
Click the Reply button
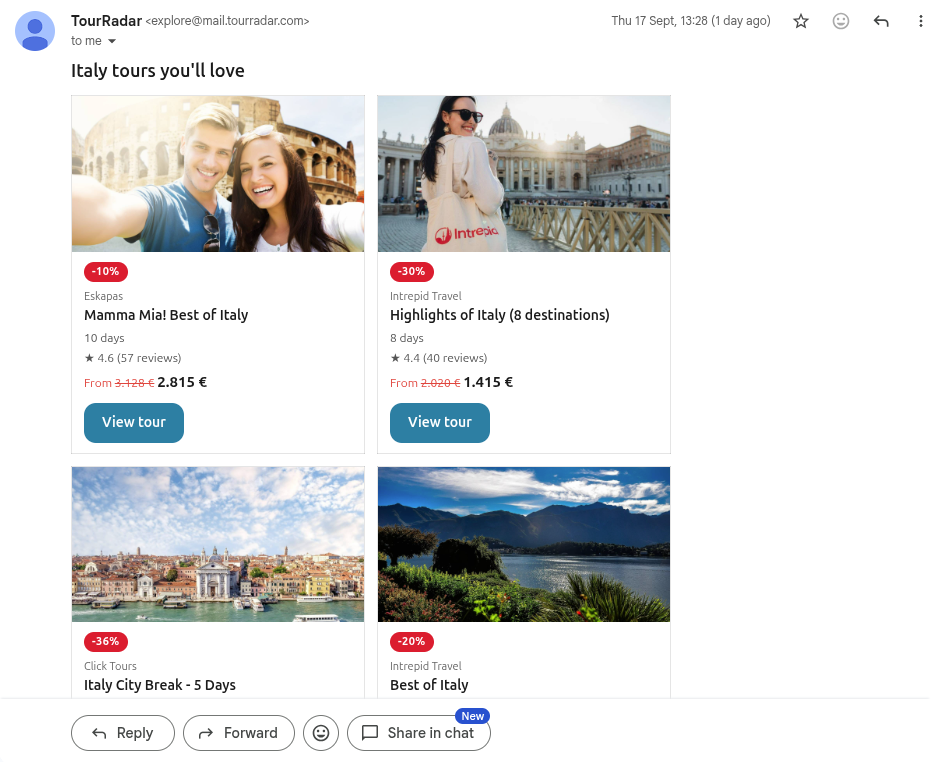coord(123,733)
